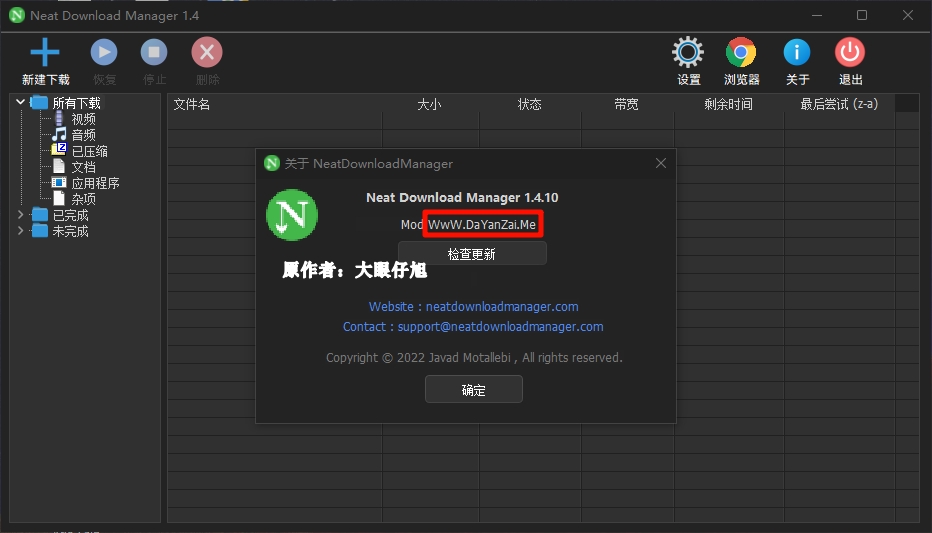Minimize the Neat Download Manager window
Image resolution: width=932 pixels, height=533 pixels.
pos(817,15)
